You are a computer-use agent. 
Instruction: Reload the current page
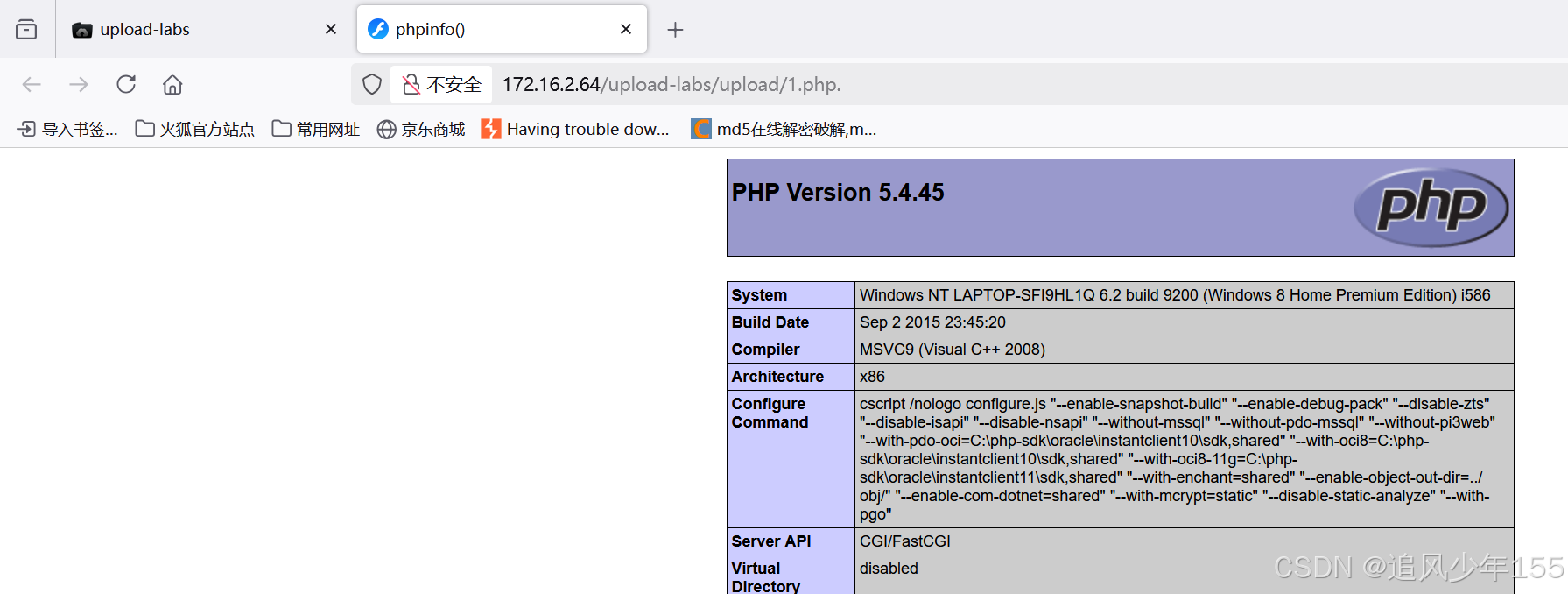click(x=126, y=84)
